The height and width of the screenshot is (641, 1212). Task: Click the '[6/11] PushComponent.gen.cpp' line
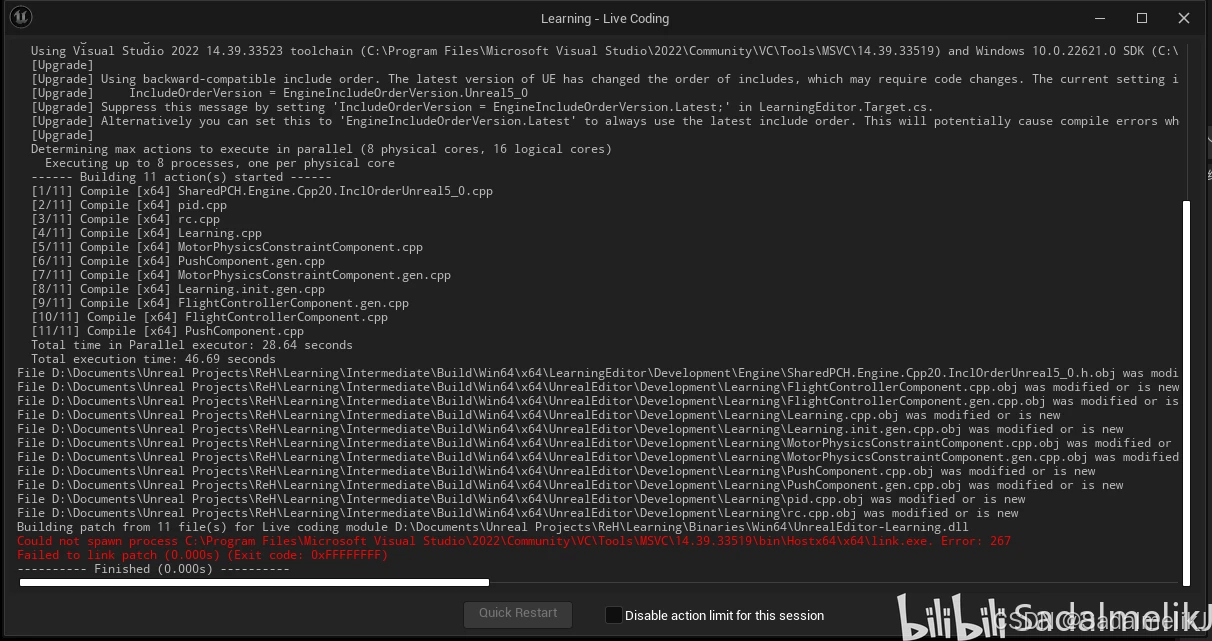point(178,261)
